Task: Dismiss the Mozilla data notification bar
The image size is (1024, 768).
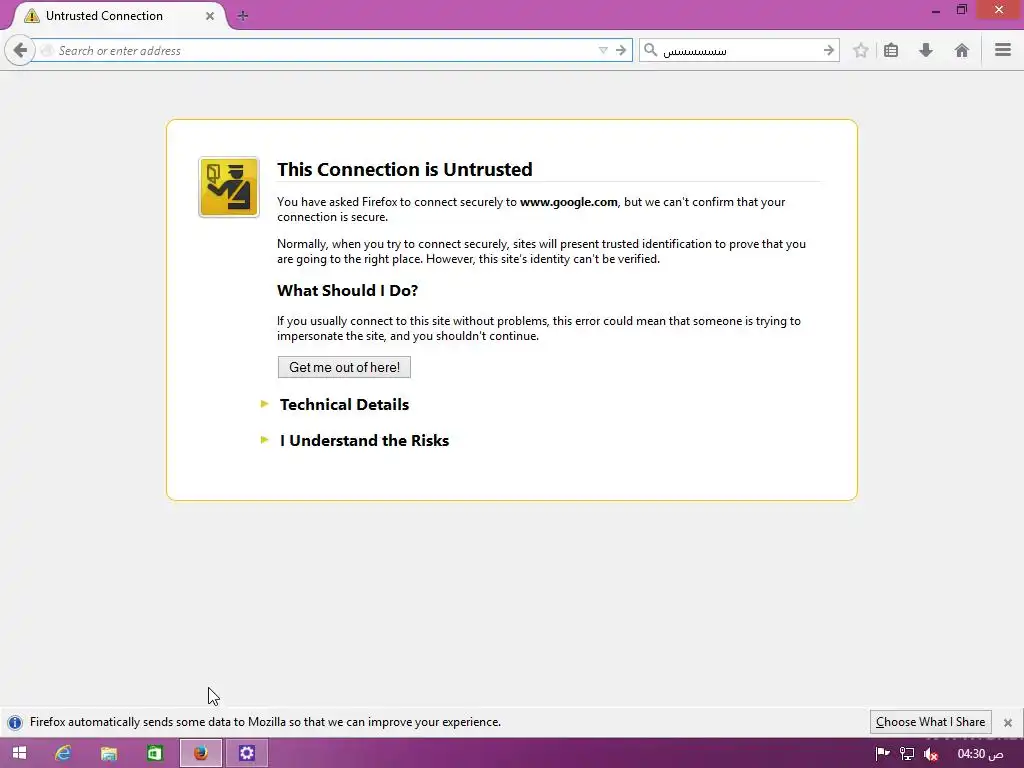Action: (x=1008, y=722)
